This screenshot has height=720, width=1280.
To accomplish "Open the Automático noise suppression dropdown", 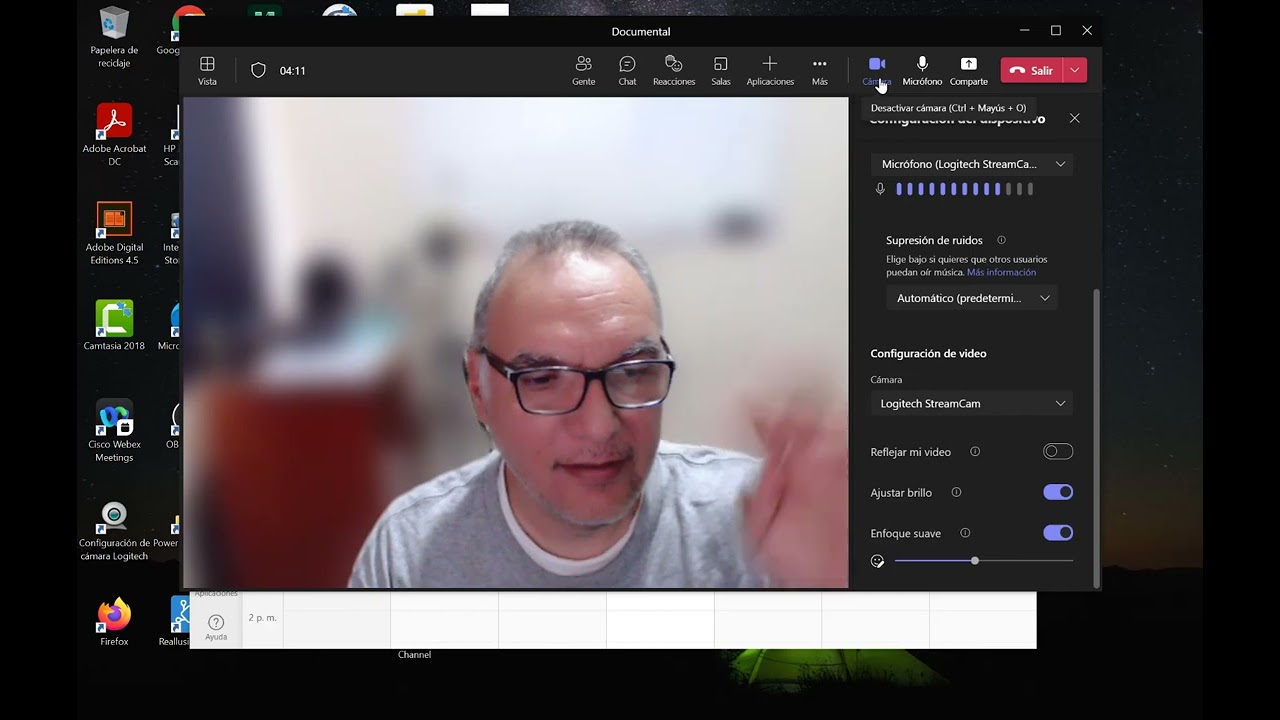I will pos(972,298).
